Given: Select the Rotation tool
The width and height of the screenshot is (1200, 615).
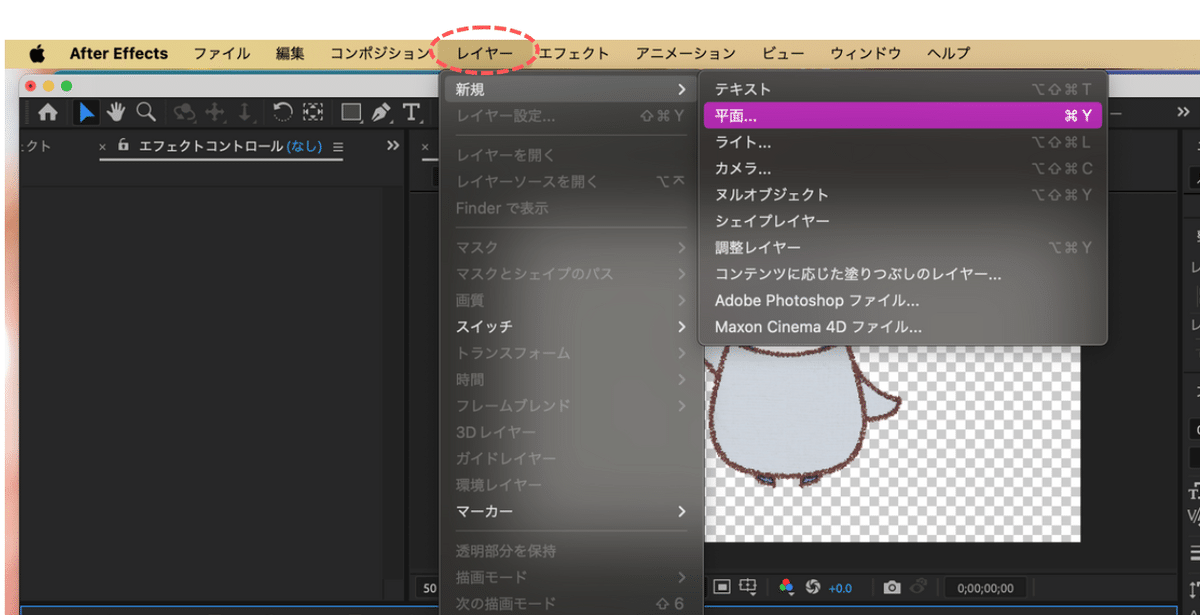Looking at the screenshot, I should pos(283,112).
